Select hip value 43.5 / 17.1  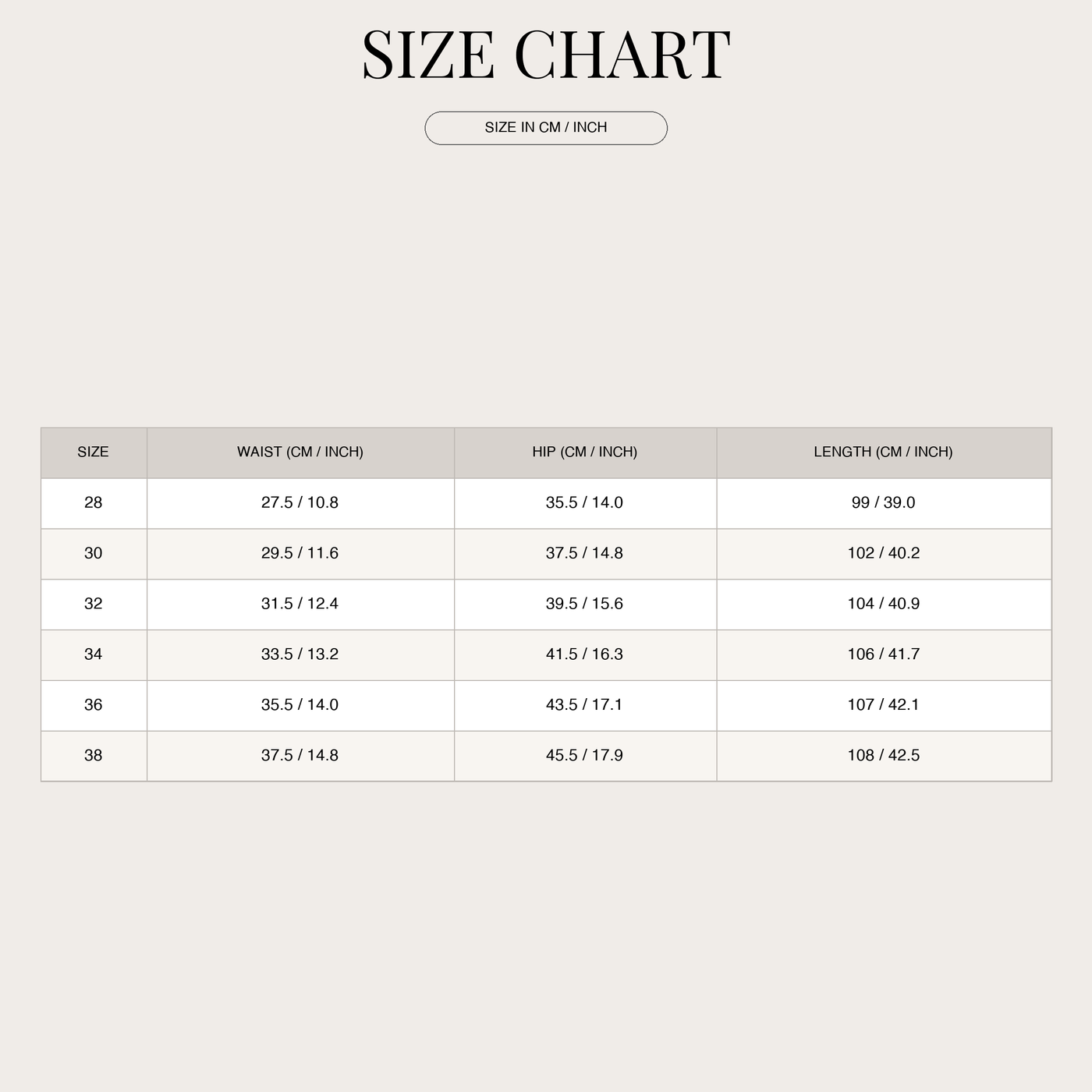[x=585, y=705]
